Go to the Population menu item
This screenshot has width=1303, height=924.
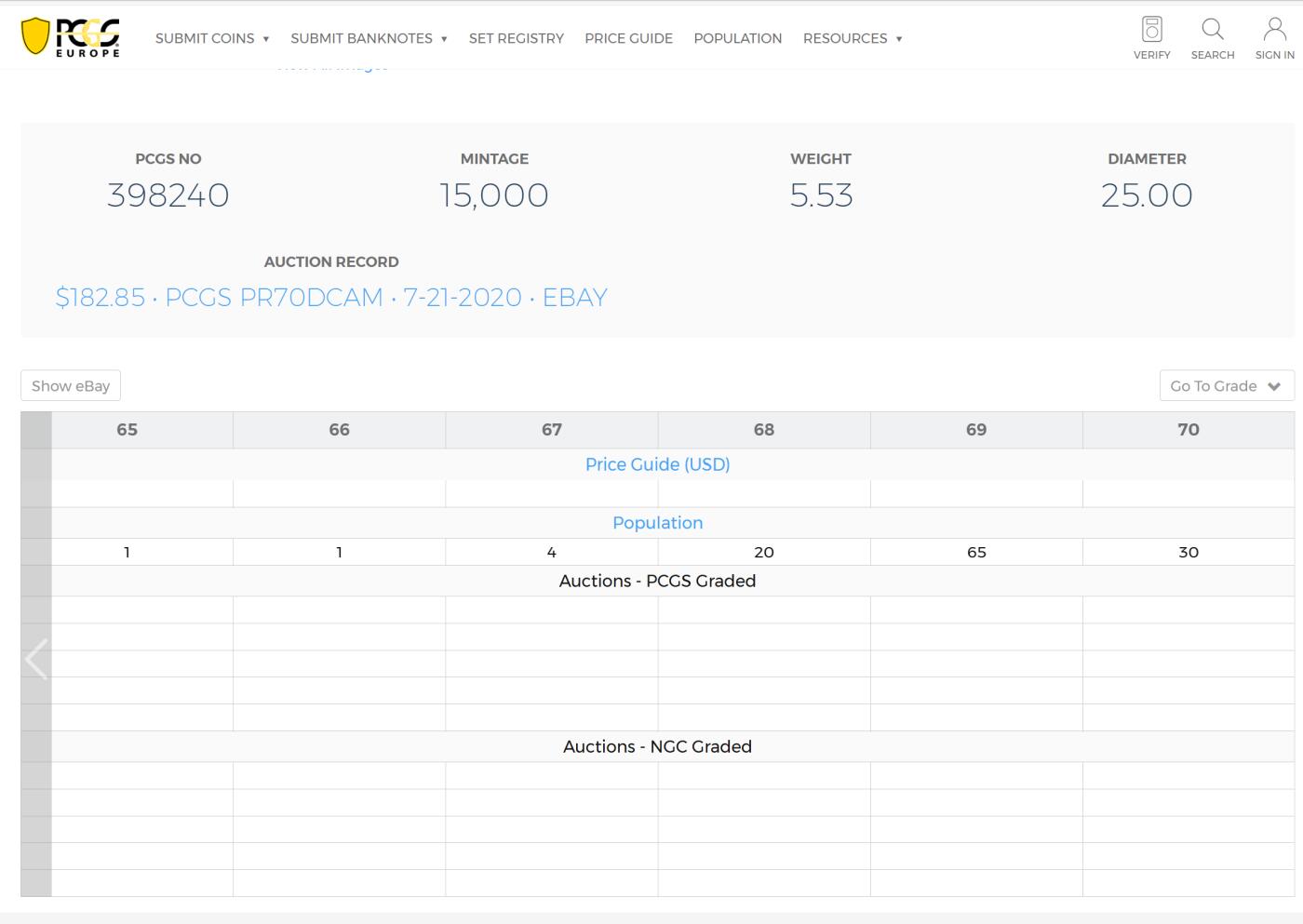737,38
